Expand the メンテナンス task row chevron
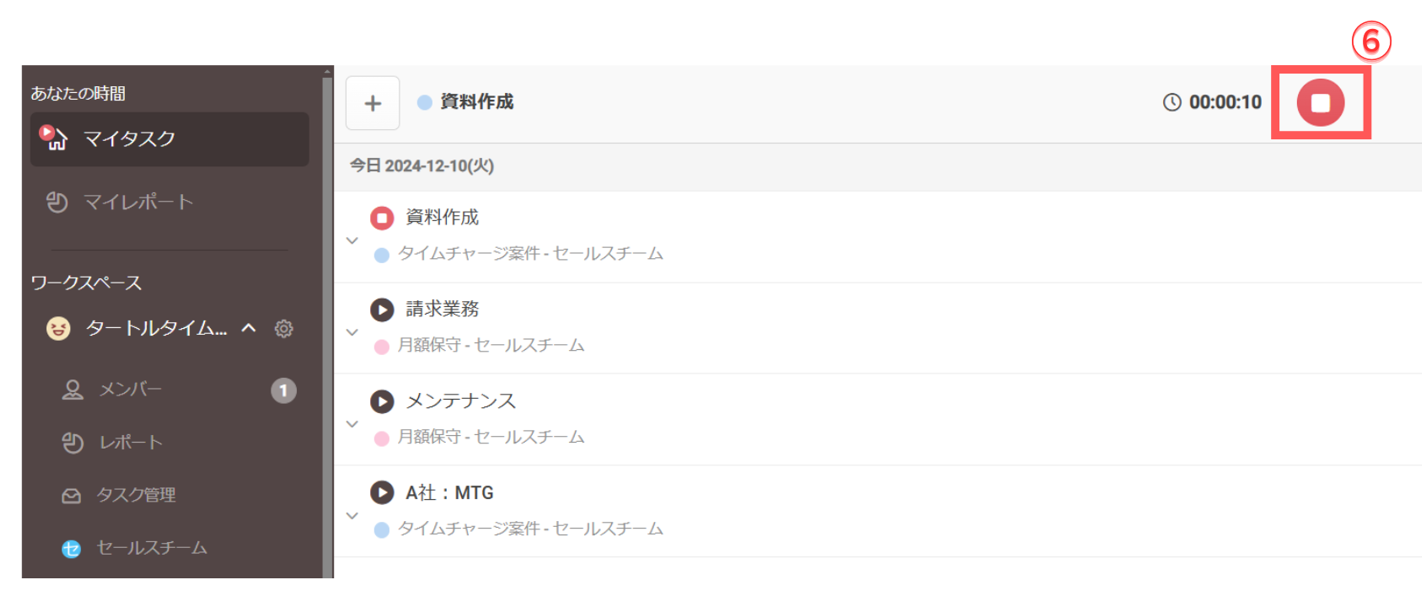Screen dimensions: 1422x614 click(352, 424)
